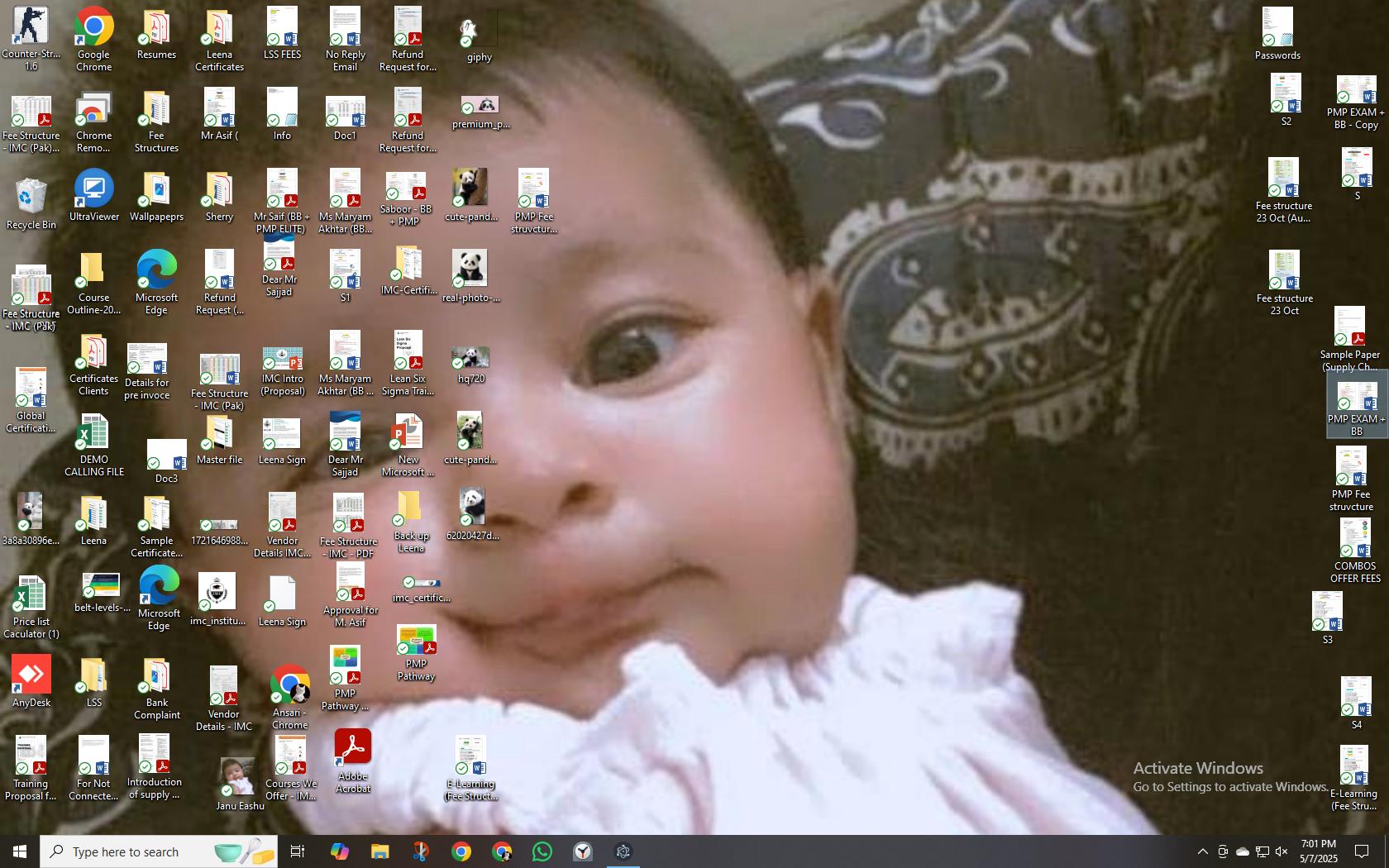This screenshot has width=1389, height=868.
Task: Open WhatsApp from the taskbar
Action: pos(542,851)
